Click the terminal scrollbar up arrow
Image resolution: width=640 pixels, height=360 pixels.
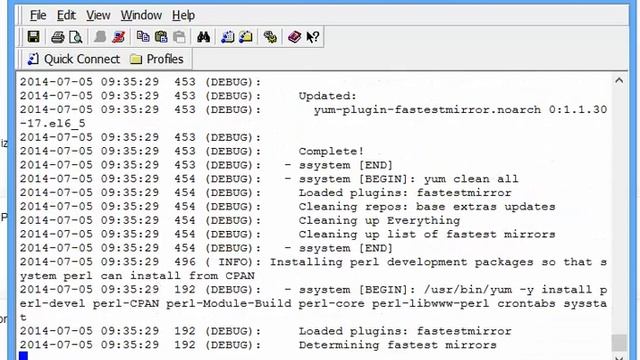click(619, 80)
